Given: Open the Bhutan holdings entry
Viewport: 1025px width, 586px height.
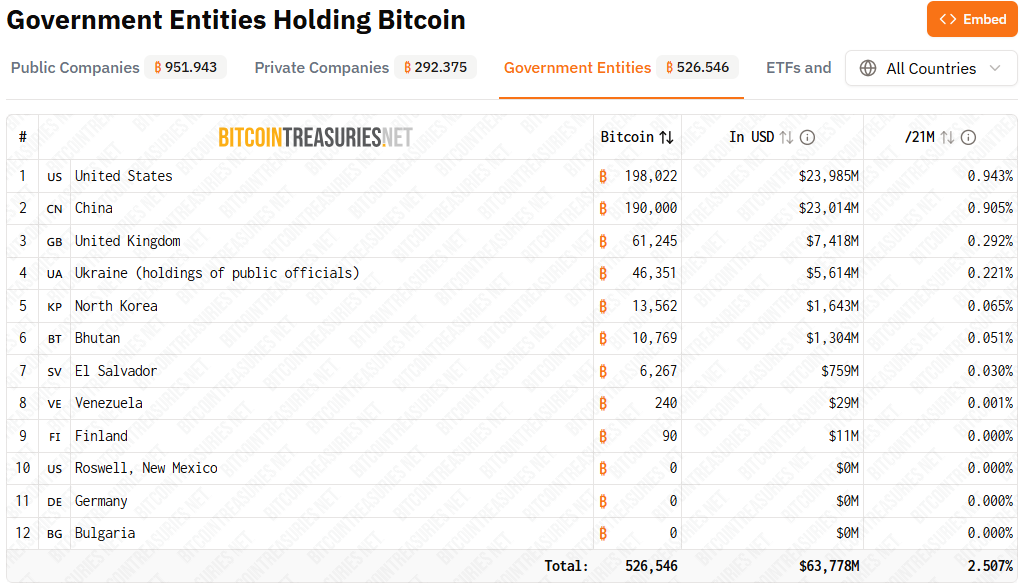Looking at the screenshot, I should [x=98, y=338].
